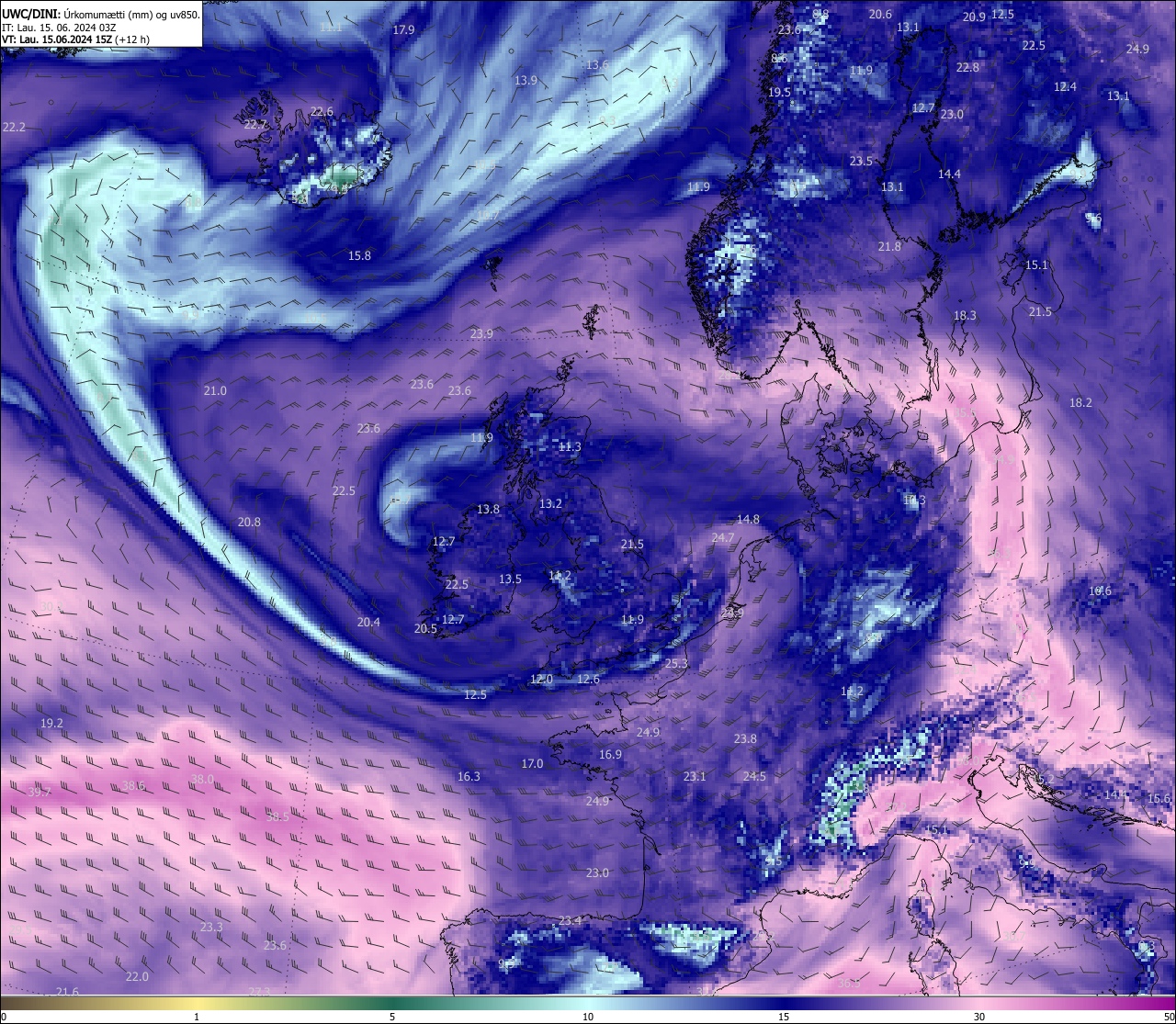Click the 16.3 value in the Bay of Biscay
This screenshot has width=1176, height=1024.
tap(469, 776)
